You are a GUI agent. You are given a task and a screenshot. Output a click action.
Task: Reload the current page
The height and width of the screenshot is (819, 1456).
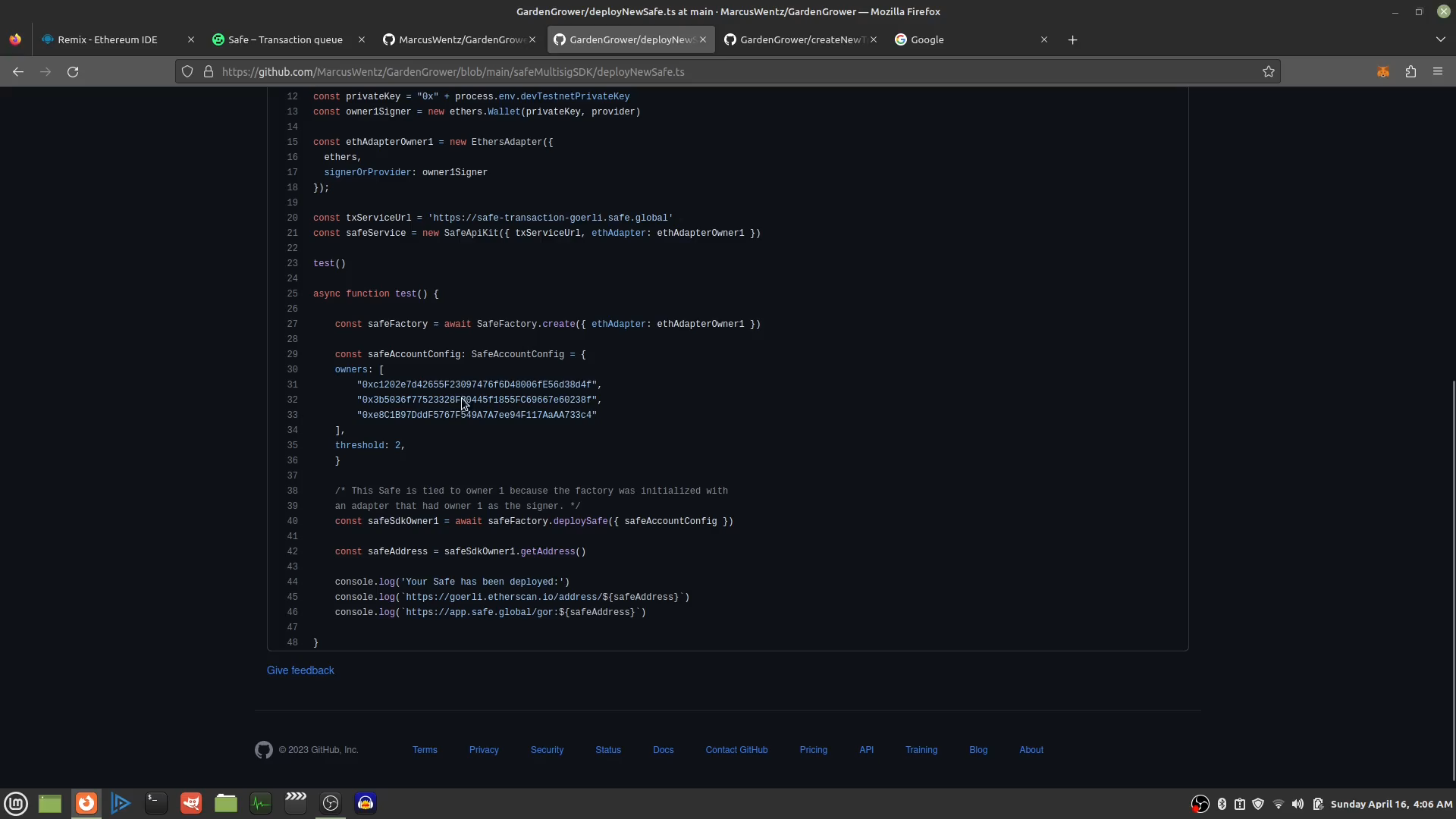[73, 71]
